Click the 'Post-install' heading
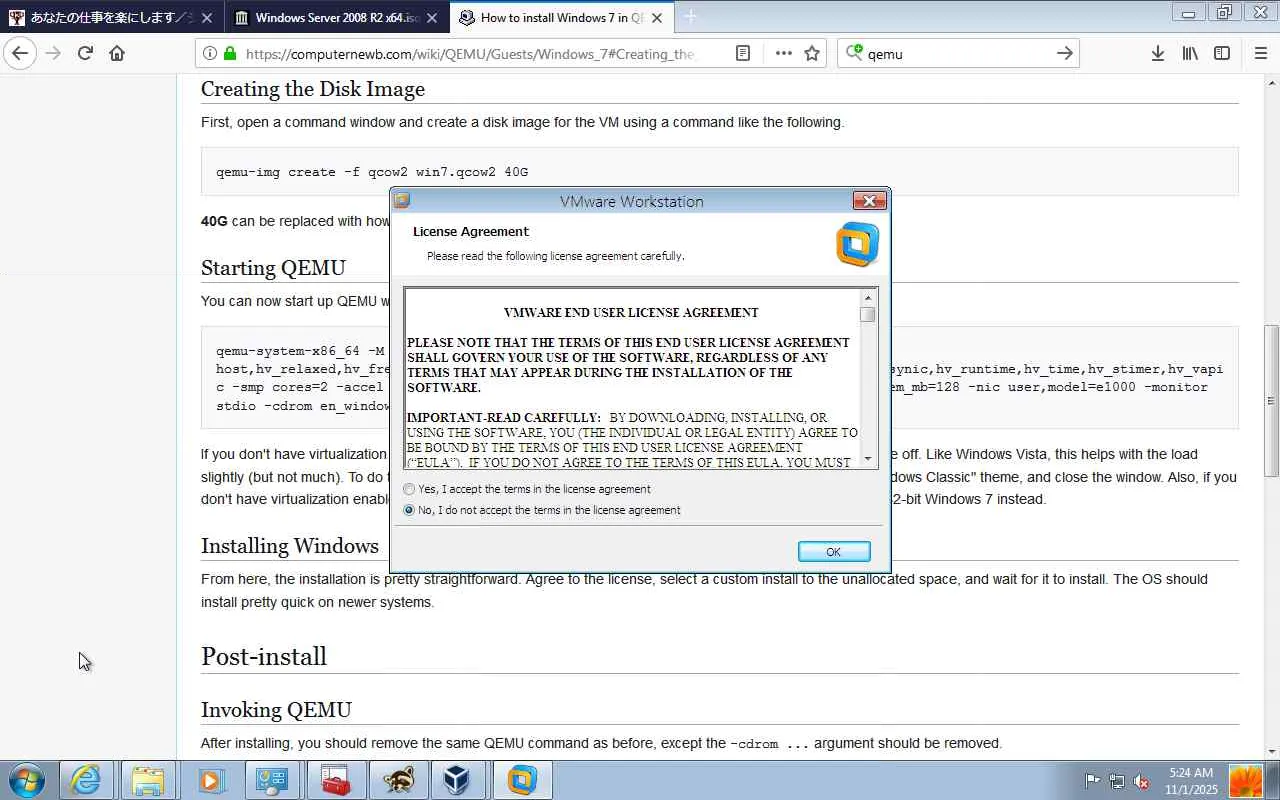Viewport: 1280px width, 800px height. [264, 656]
